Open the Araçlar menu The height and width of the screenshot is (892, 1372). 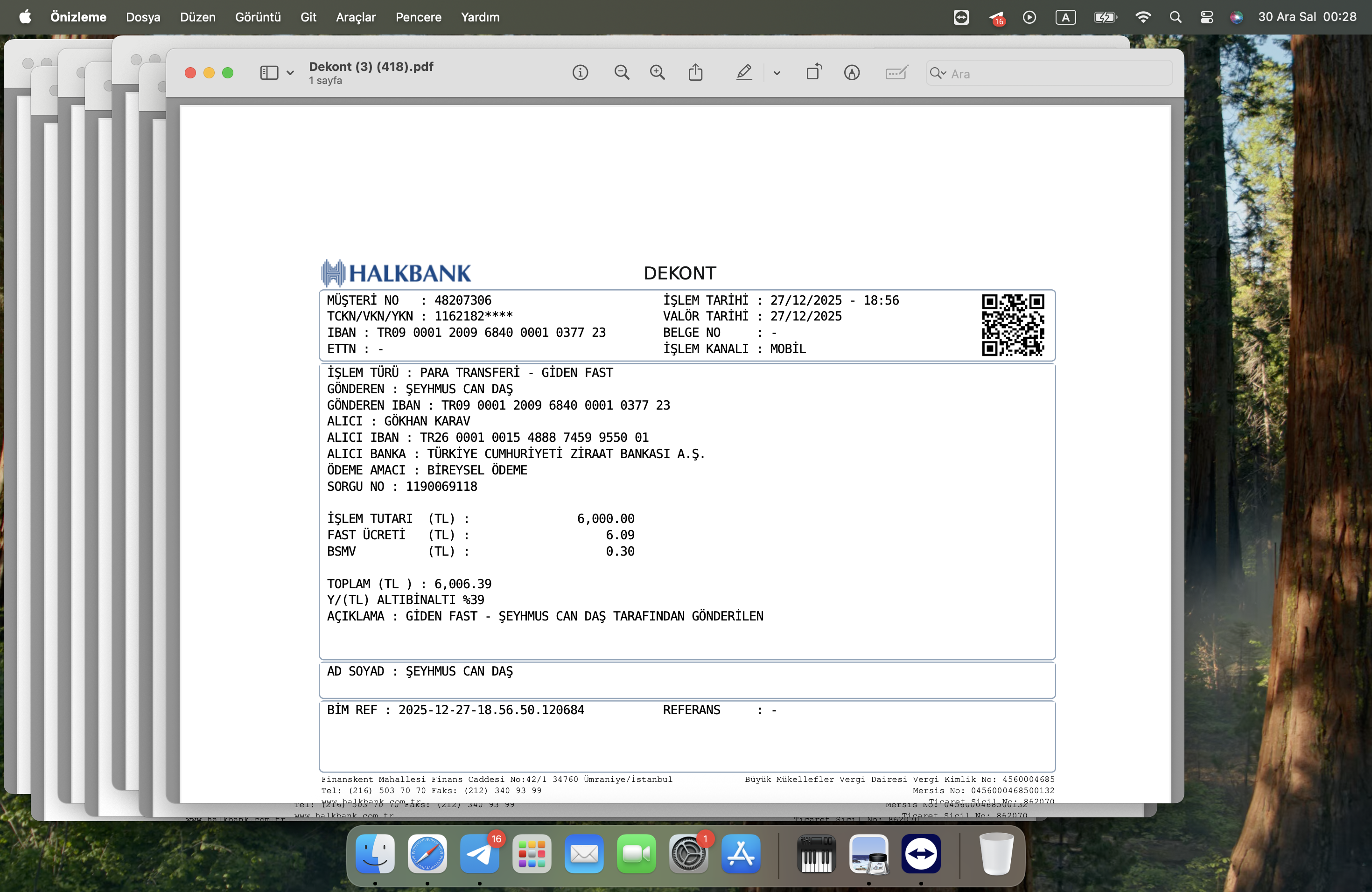tap(356, 17)
